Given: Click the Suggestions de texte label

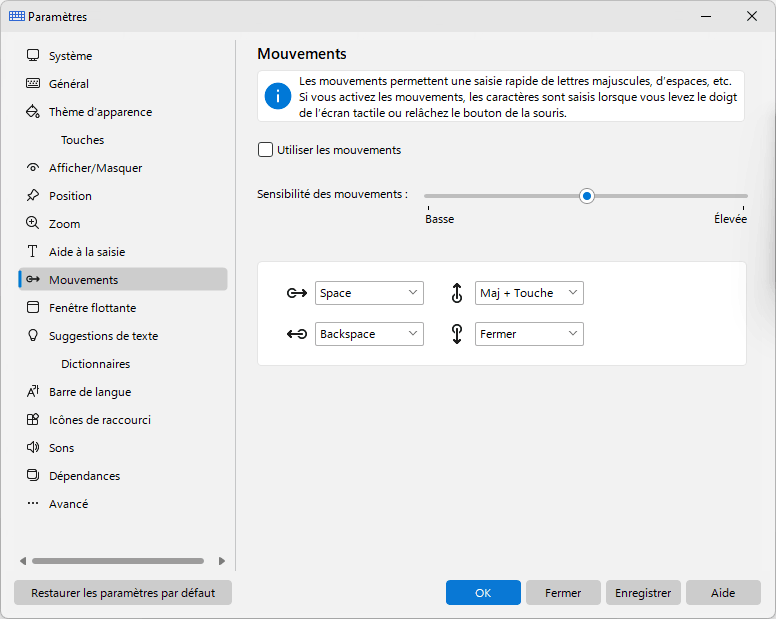Looking at the screenshot, I should click(103, 336).
